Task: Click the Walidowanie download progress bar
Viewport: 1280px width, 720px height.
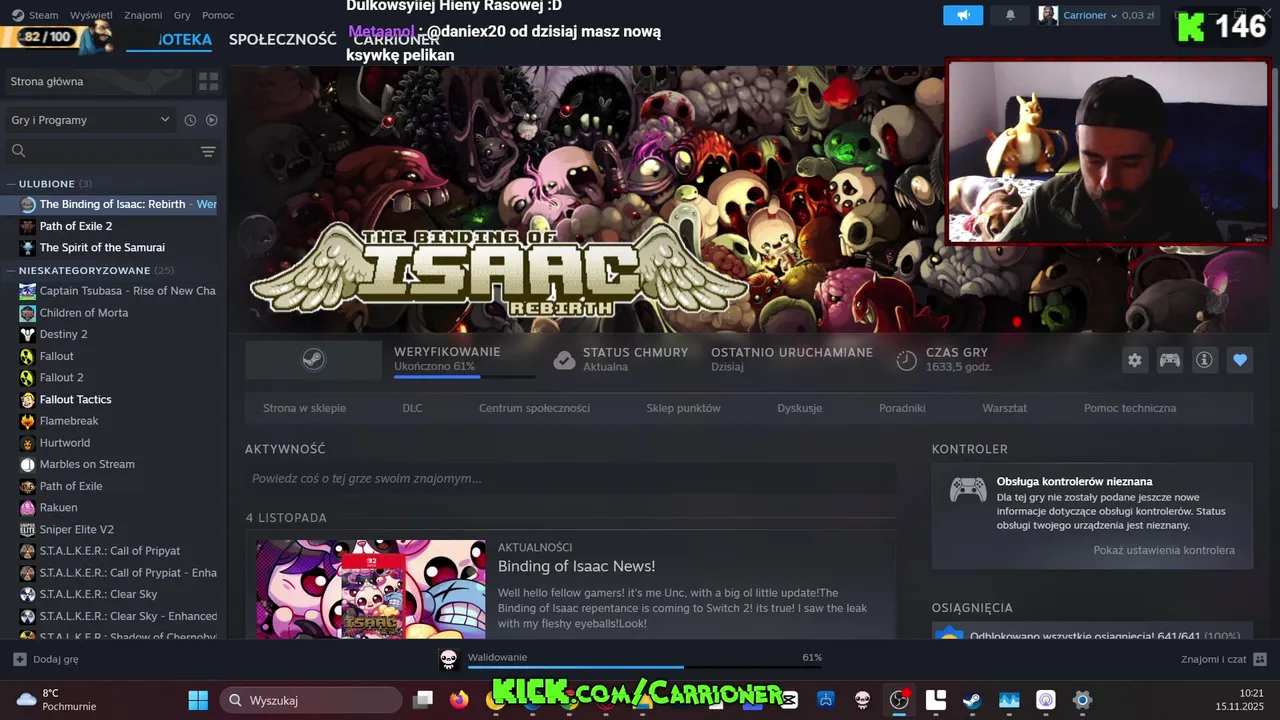Action: coord(645,667)
